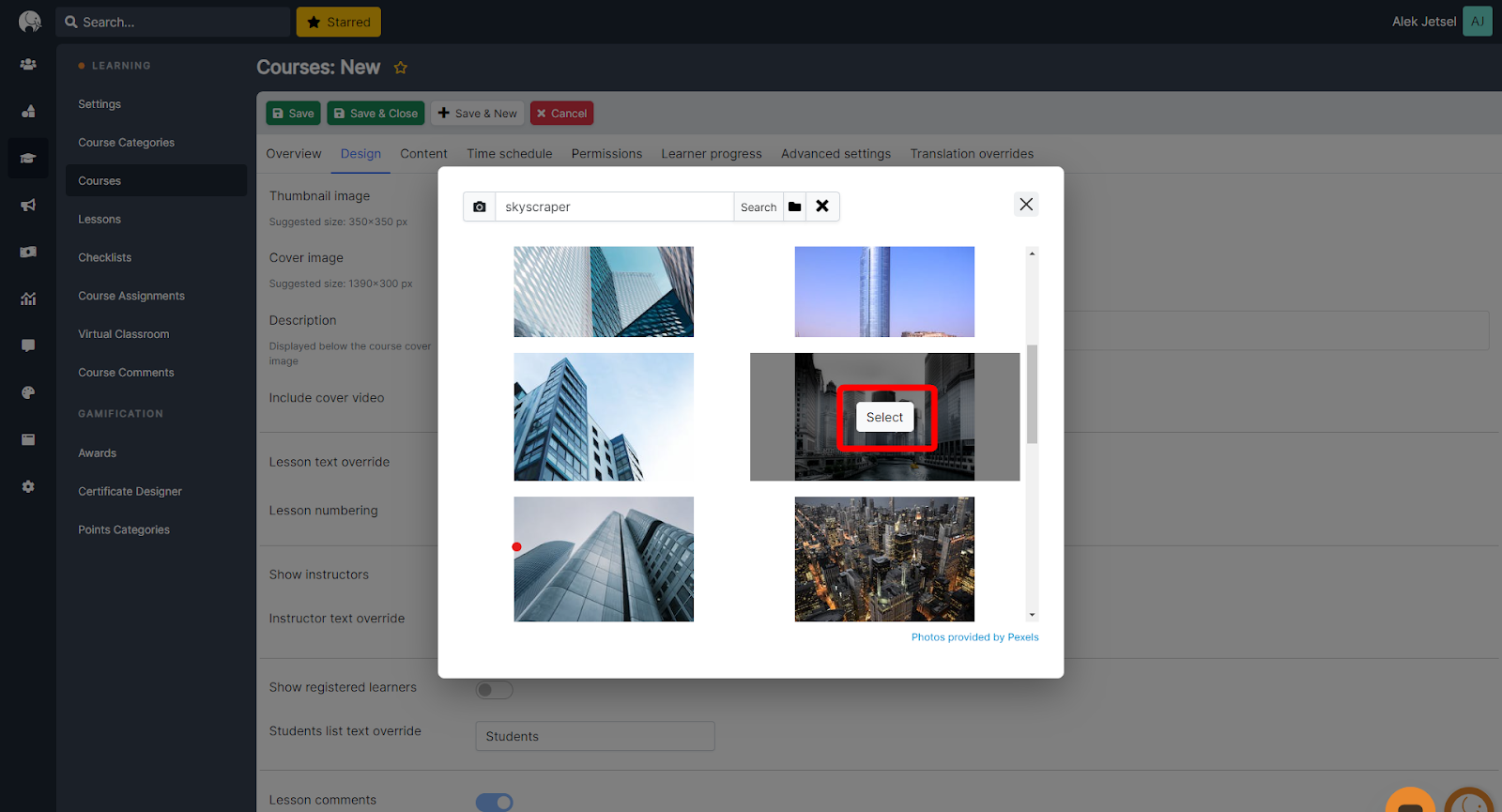Clear the skyscraper search with X icon

point(822,207)
